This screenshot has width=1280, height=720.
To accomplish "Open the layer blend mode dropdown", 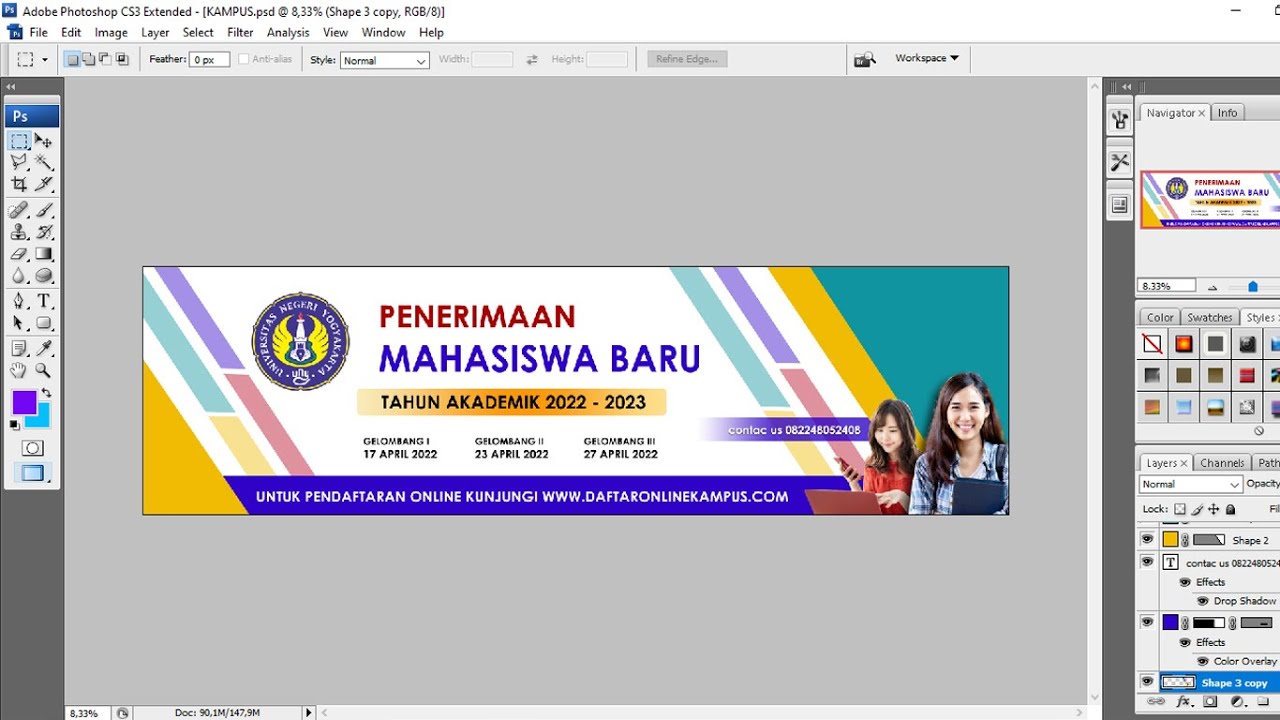I will 1190,484.
